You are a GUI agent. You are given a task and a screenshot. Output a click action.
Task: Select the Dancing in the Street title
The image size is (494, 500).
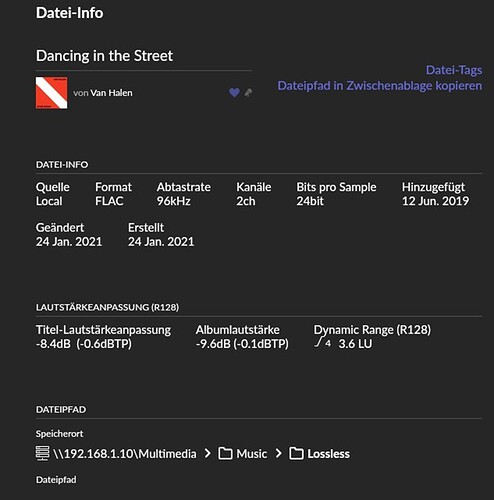click(x=104, y=56)
